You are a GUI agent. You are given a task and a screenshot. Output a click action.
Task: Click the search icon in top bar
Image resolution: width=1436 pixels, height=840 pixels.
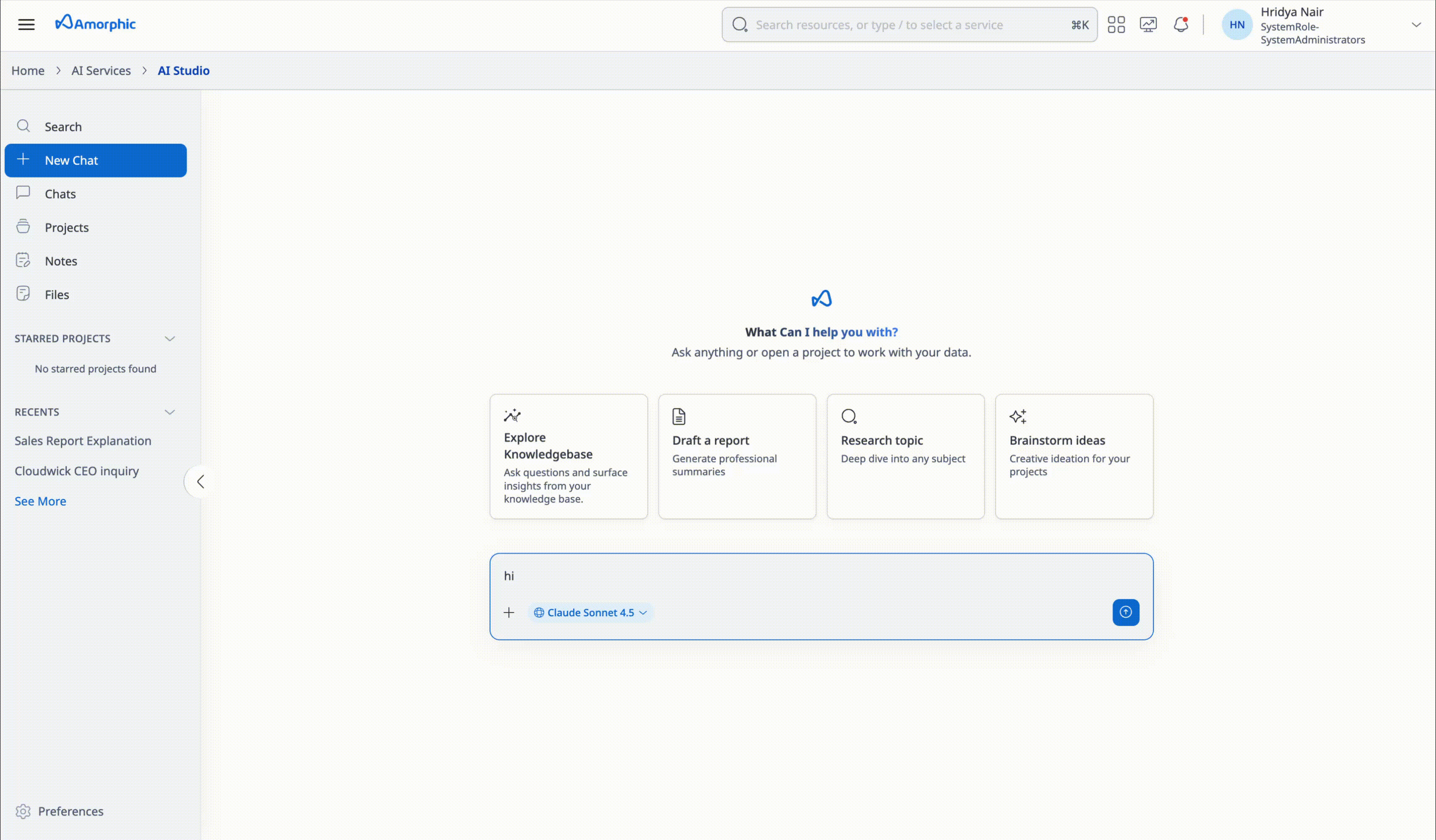tap(740, 24)
